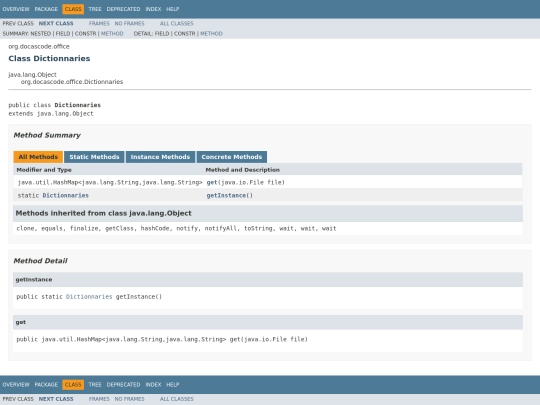Screen dimensions: 540x405
Task: Click the inherited methods list starting with clone
Action: pos(176,228)
